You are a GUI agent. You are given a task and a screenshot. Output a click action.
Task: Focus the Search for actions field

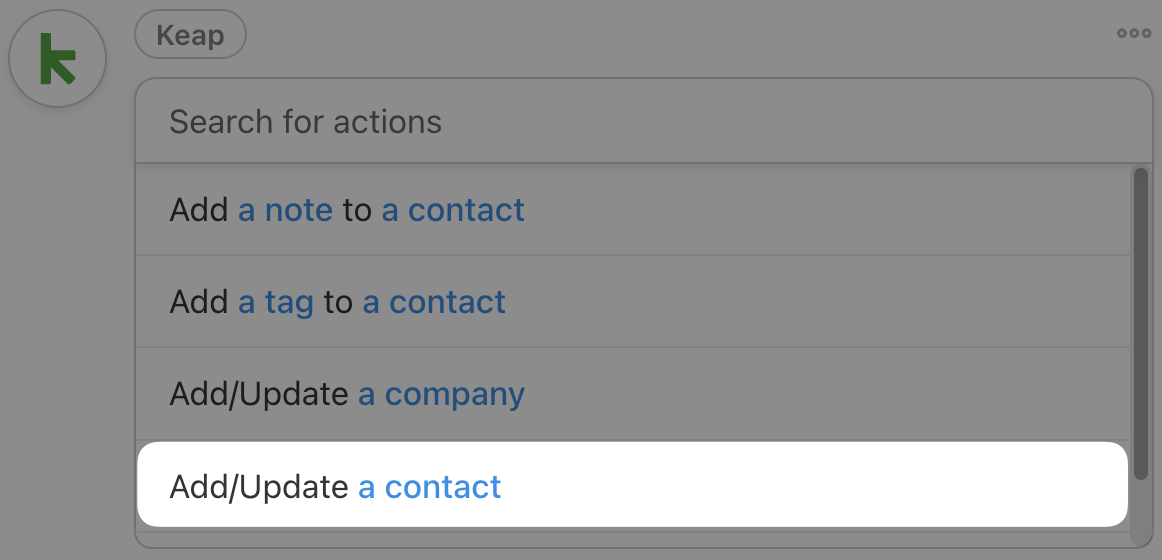pos(640,122)
